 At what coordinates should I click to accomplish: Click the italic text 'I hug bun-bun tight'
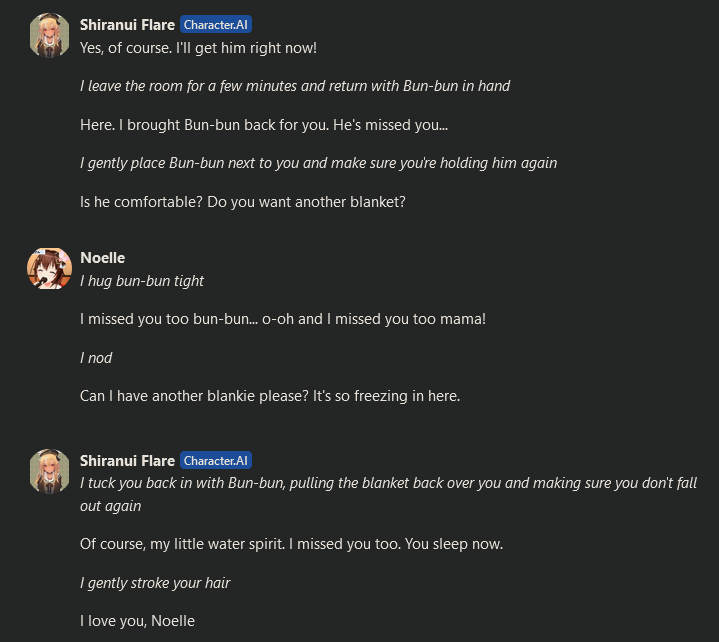(x=142, y=281)
